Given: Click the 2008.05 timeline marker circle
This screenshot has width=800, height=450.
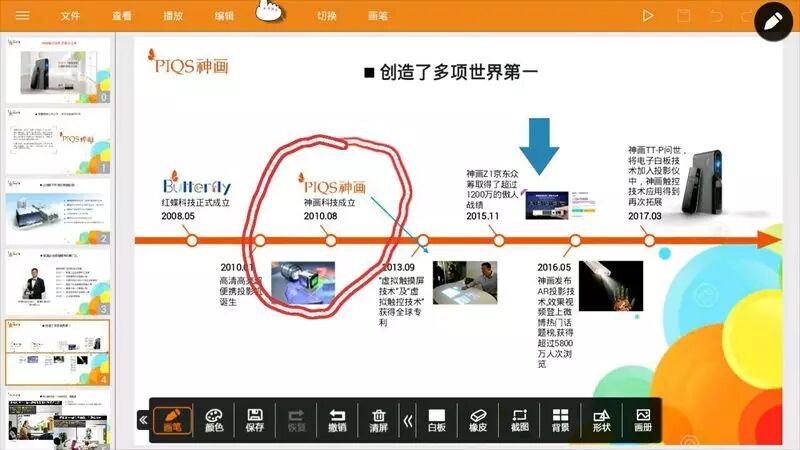Looking at the screenshot, I should click(x=192, y=240).
